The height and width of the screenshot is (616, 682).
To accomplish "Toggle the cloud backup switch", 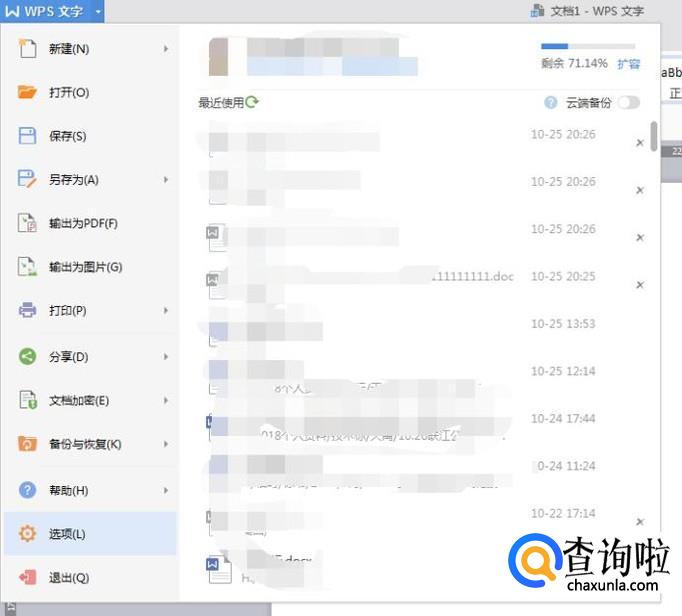I will pyautogui.click(x=629, y=103).
